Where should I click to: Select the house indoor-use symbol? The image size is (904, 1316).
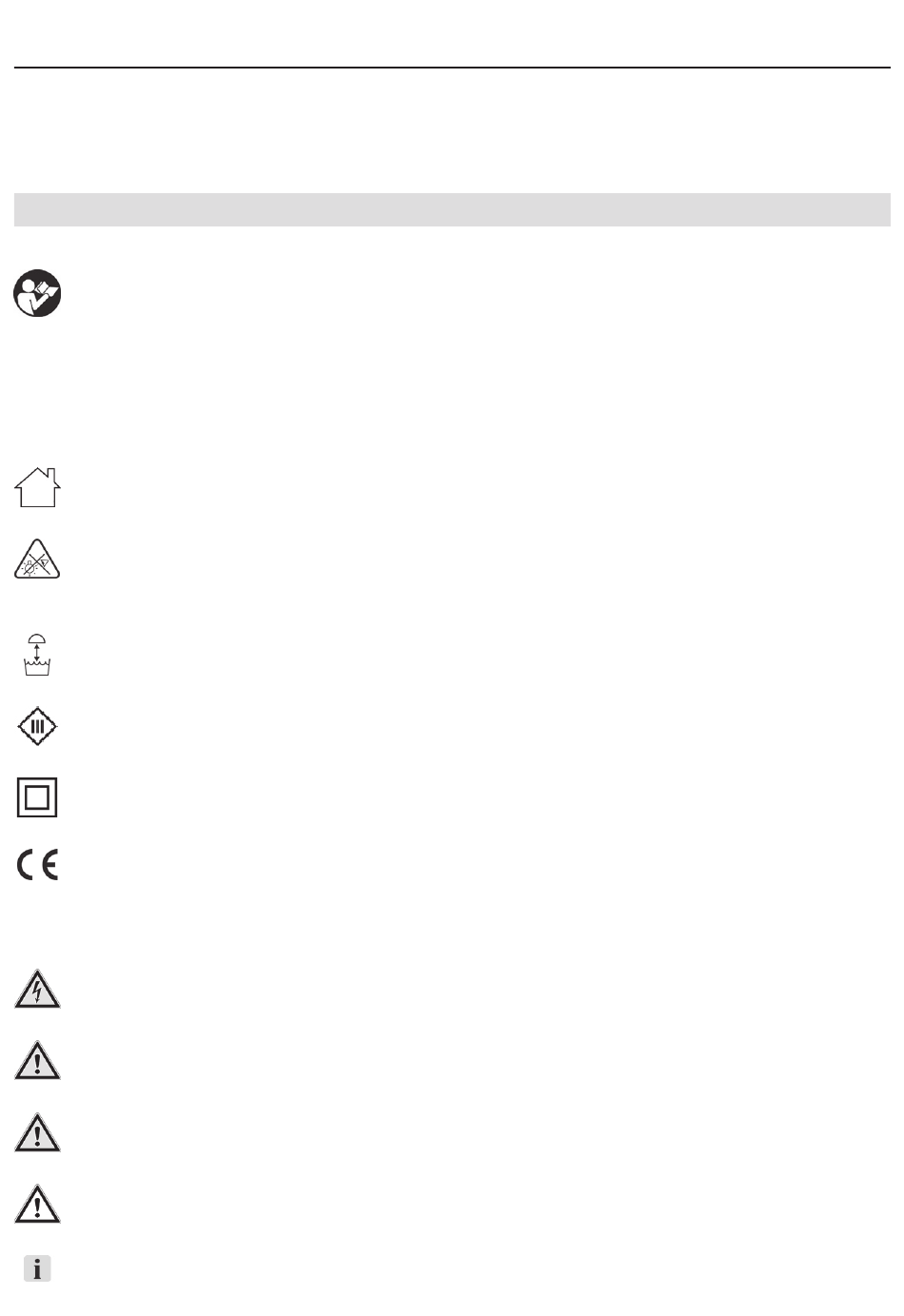37,487
